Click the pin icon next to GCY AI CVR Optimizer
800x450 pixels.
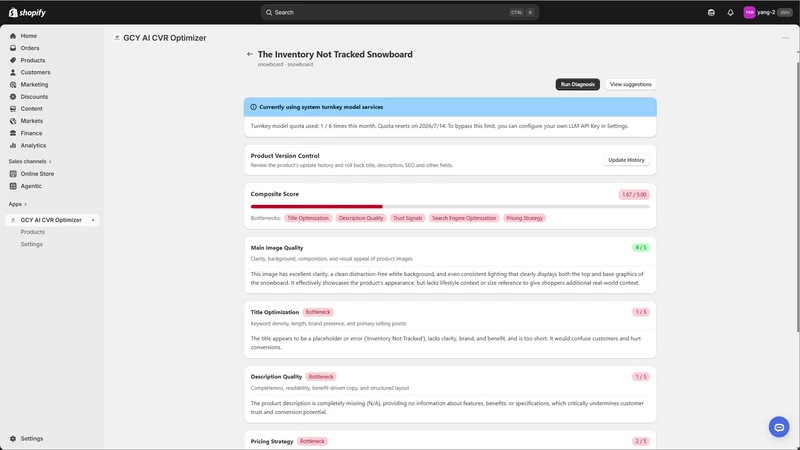click(93, 220)
